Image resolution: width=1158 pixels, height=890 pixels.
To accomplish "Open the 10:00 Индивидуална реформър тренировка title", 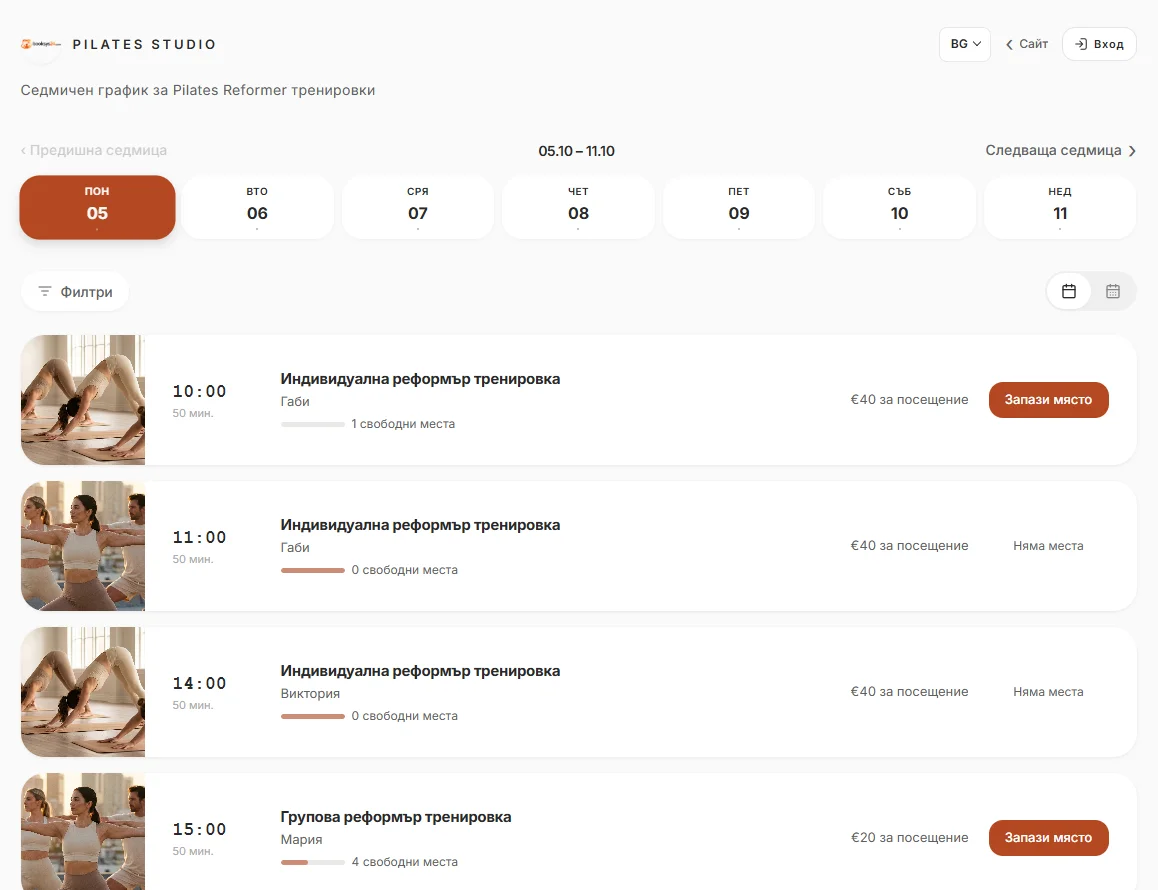I will pyautogui.click(x=420, y=379).
